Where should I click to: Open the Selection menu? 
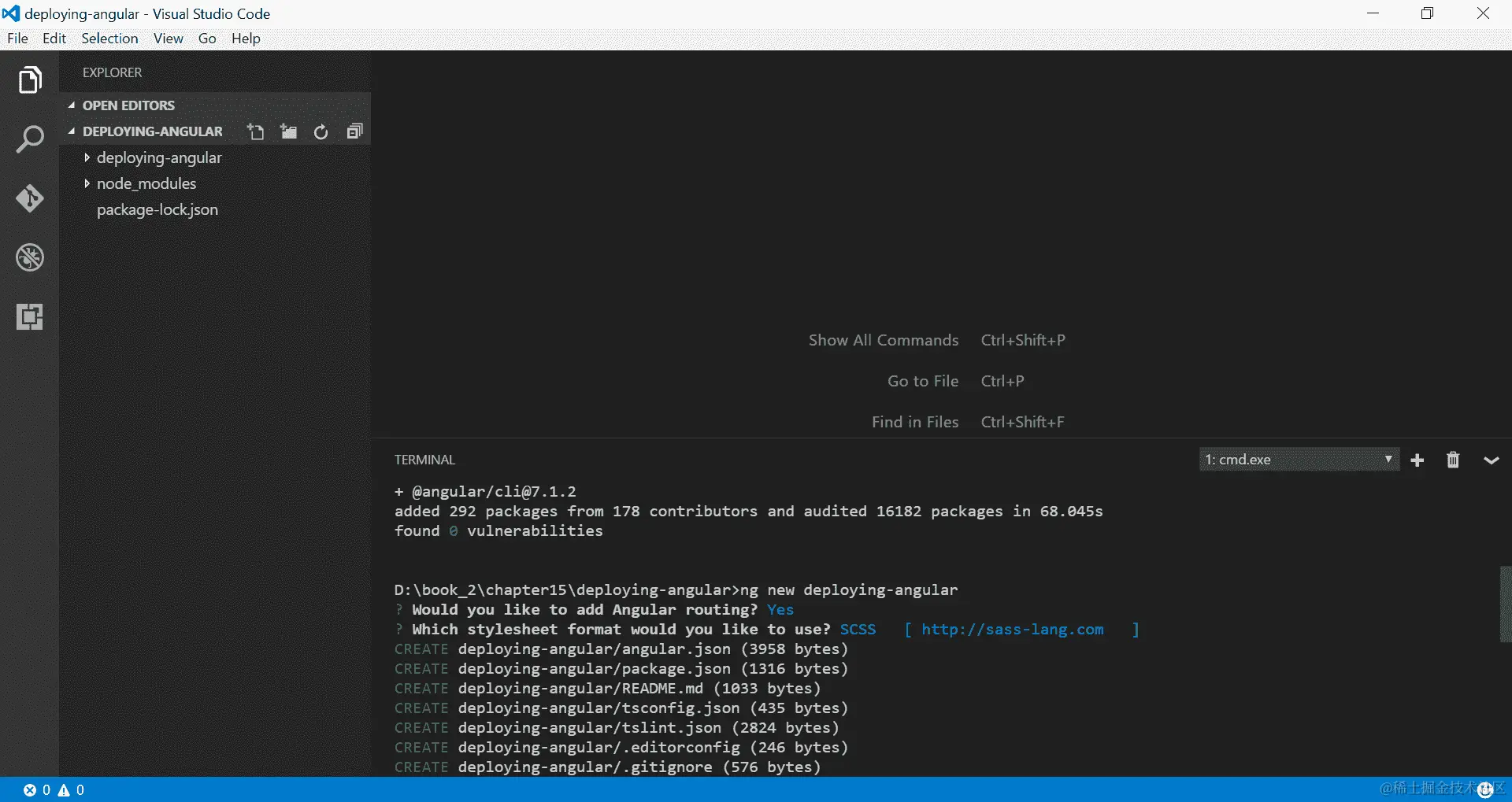click(109, 39)
